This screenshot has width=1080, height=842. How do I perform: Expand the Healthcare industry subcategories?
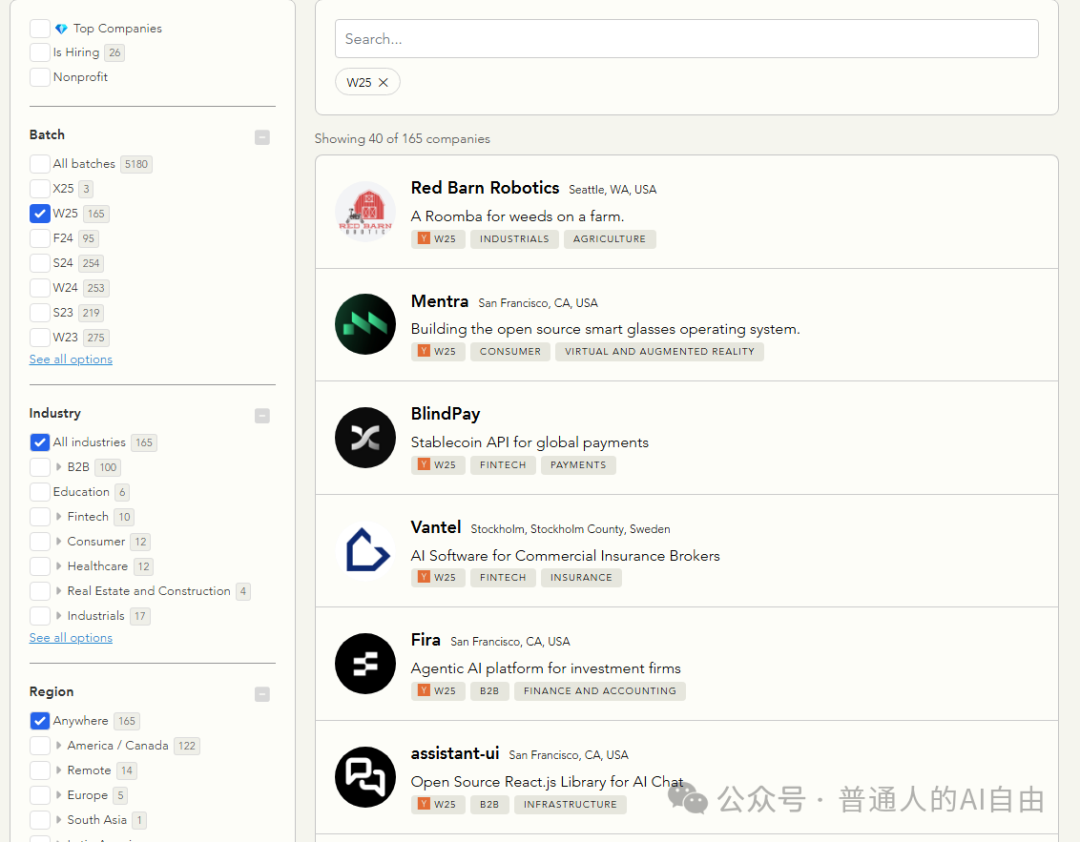pyautogui.click(x=59, y=566)
